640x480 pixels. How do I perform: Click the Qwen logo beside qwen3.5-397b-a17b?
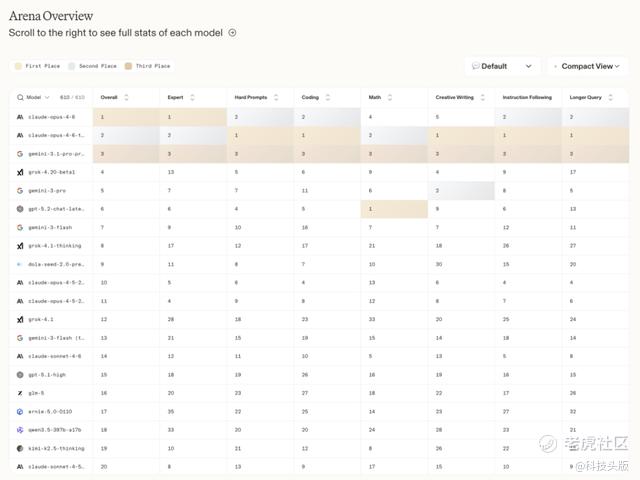pos(20,429)
